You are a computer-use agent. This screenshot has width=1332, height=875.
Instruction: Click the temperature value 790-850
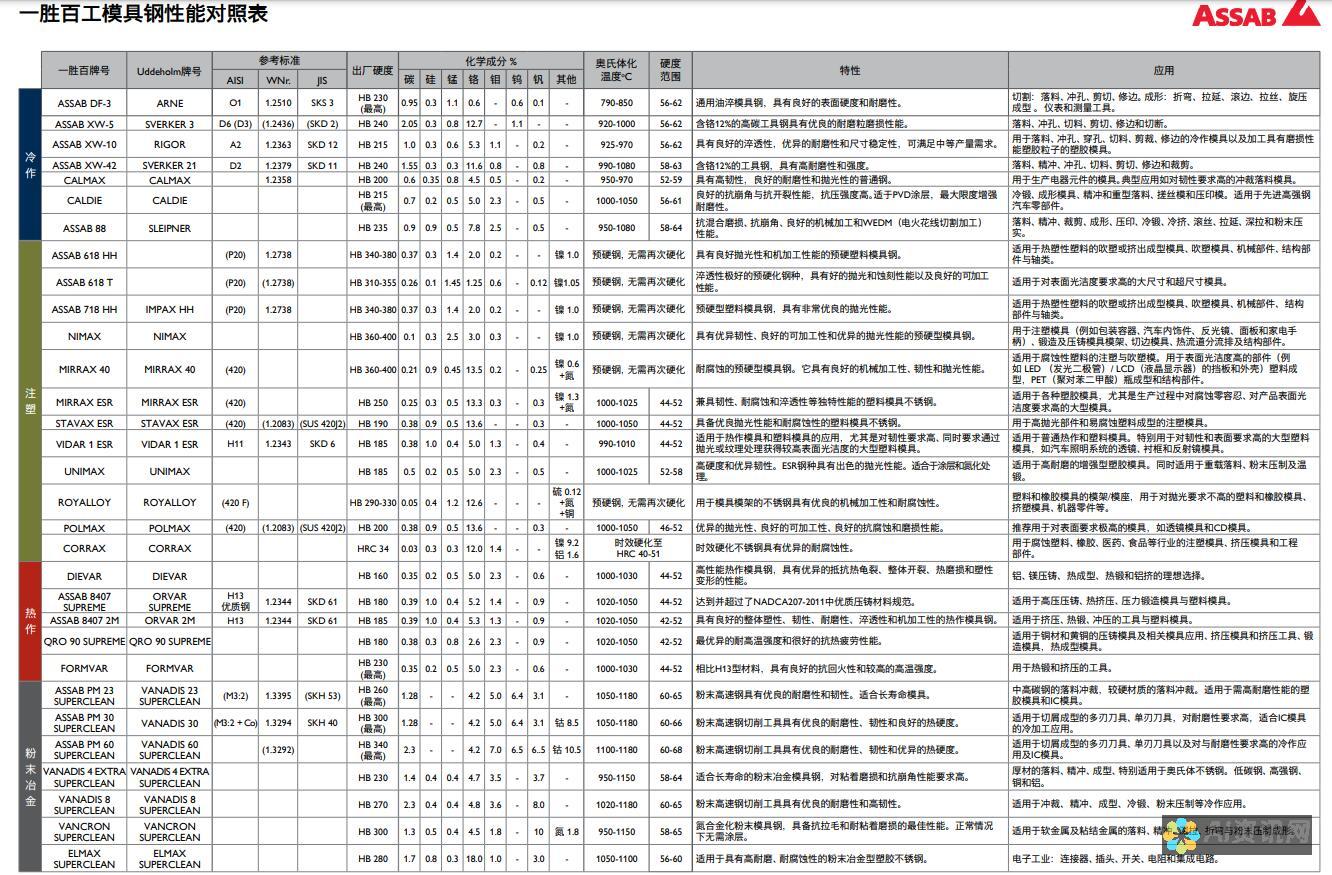(x=616, y=103)
